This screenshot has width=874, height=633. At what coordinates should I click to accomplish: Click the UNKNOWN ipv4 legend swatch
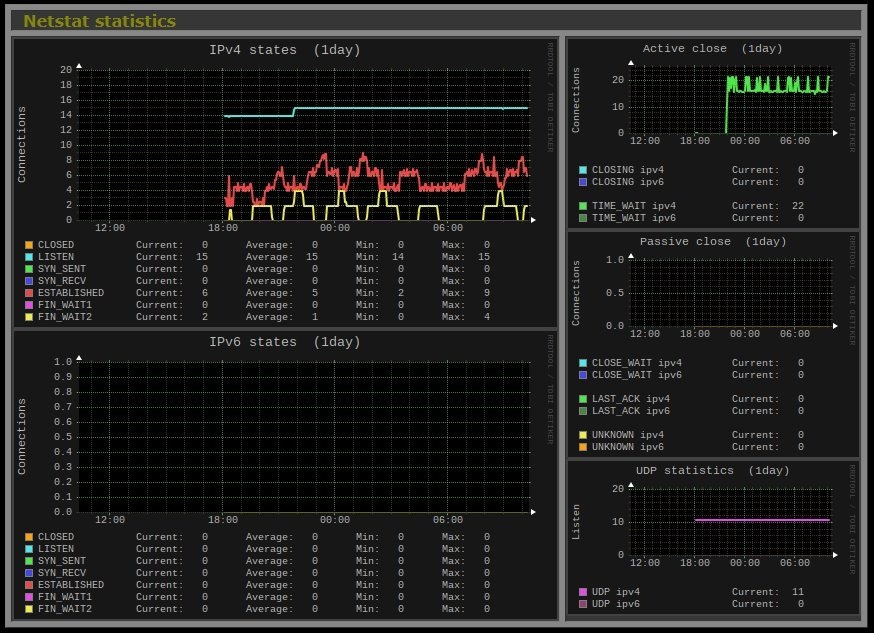coord(584,435)
